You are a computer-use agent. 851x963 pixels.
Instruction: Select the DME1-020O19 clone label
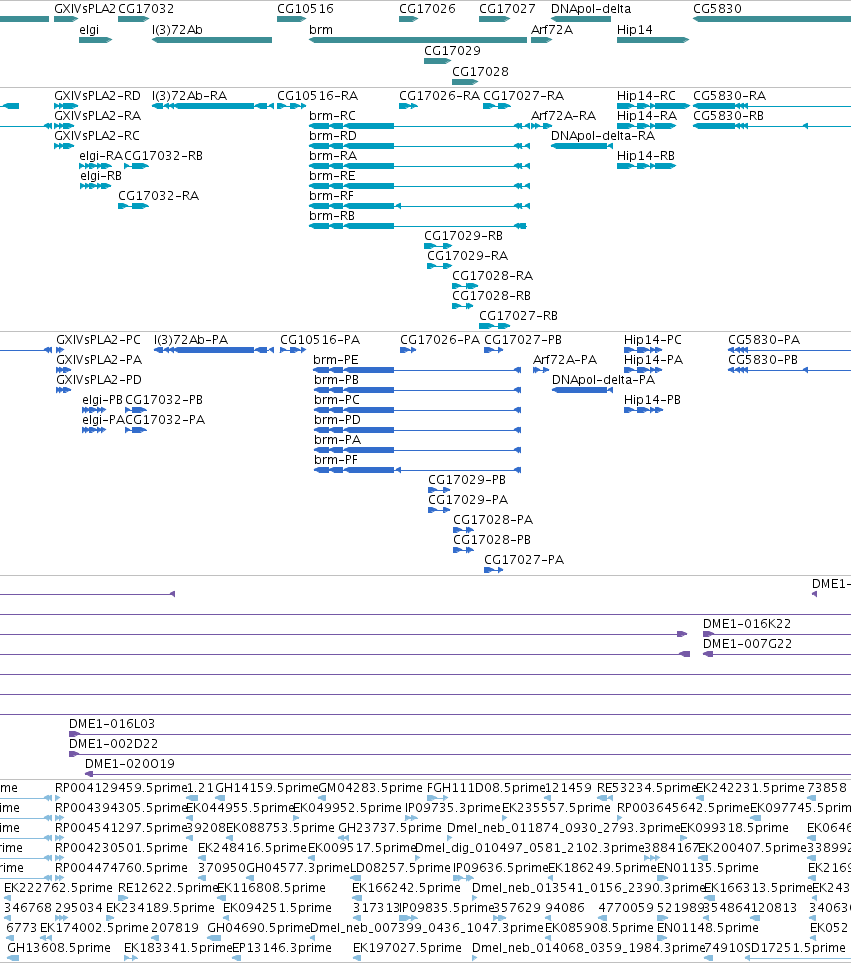click(x=130, y=764)
